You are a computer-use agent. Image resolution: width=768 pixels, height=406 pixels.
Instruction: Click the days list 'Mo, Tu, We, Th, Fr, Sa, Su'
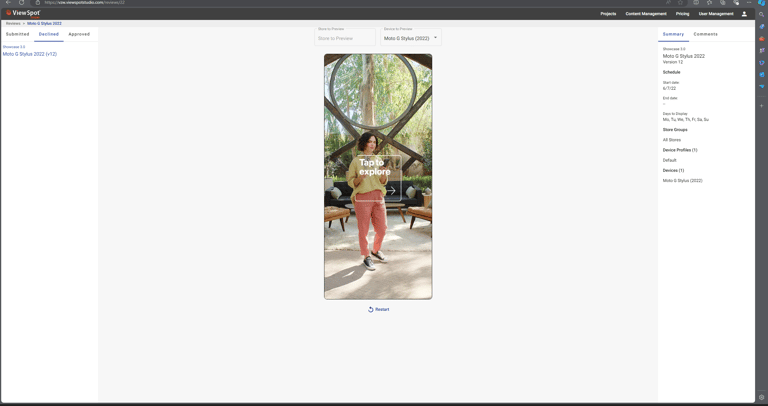tap(686, 119)
